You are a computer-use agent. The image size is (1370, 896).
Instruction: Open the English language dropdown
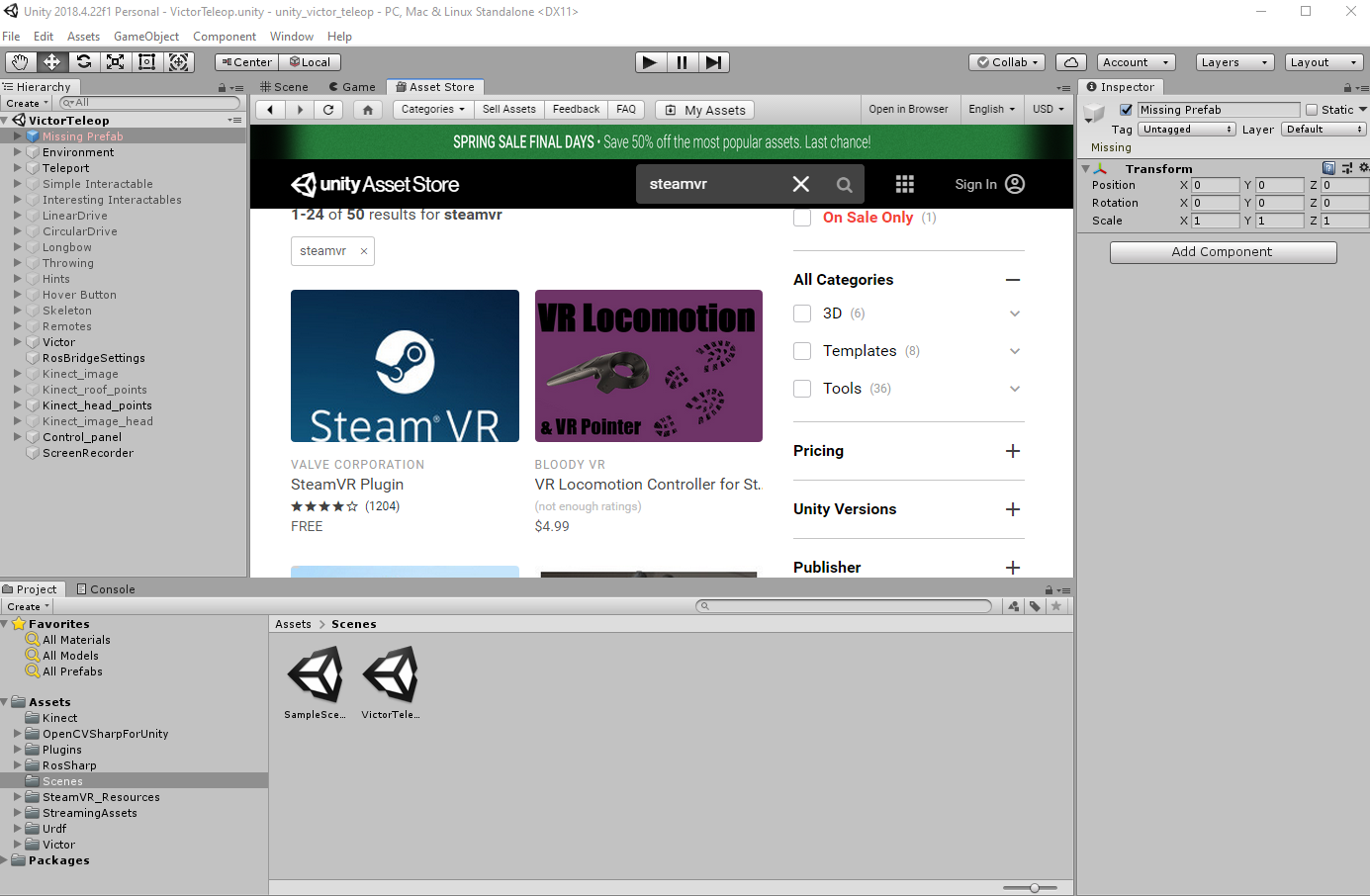[992, 110]
